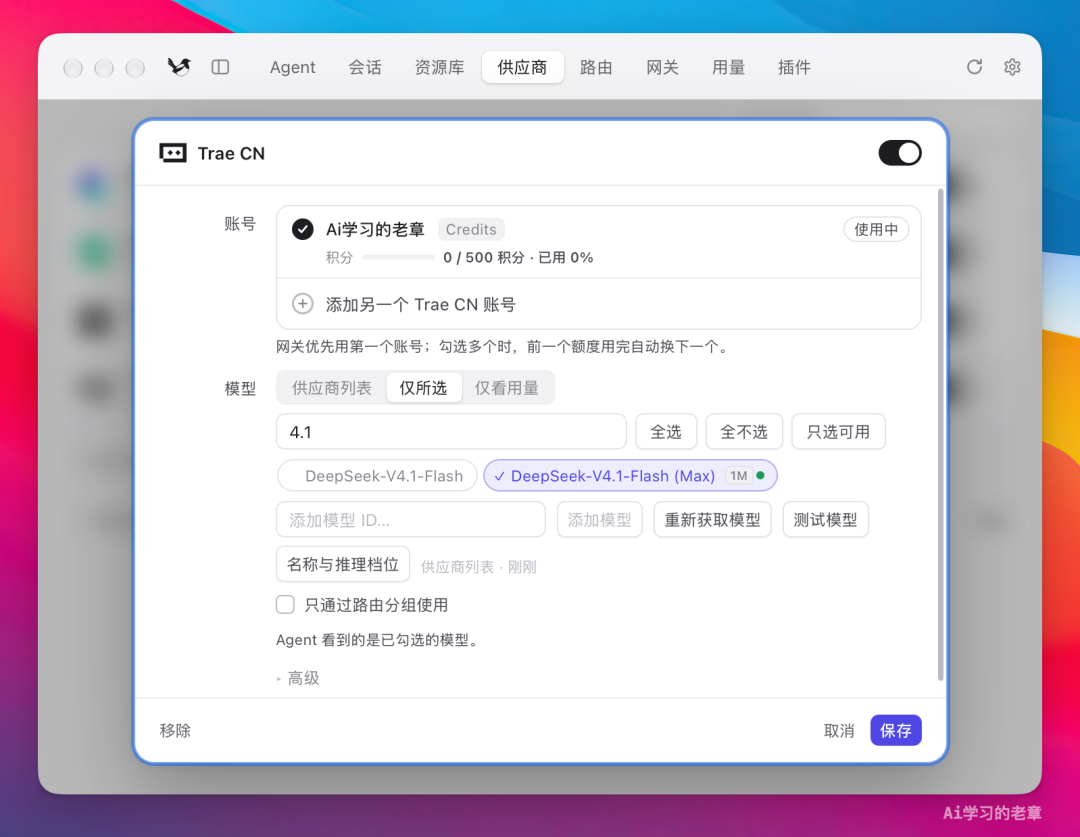Switch to the 用量 tab

pos(729,68)
